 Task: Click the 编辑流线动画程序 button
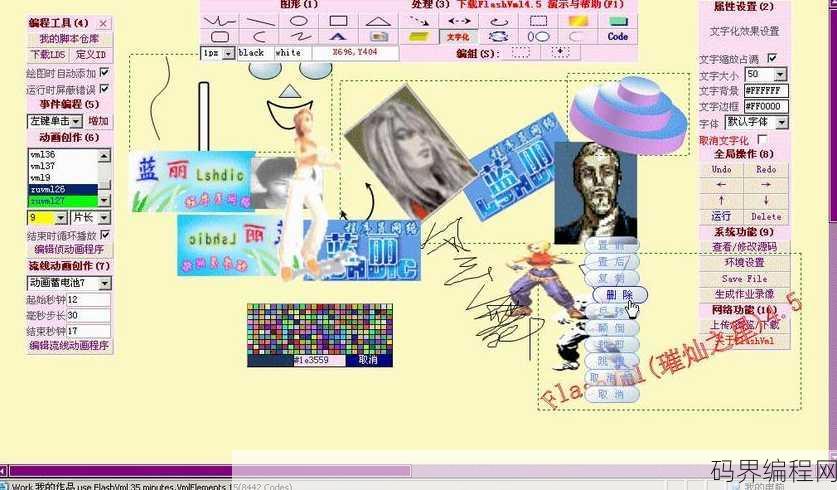click(x=69, y=345)
